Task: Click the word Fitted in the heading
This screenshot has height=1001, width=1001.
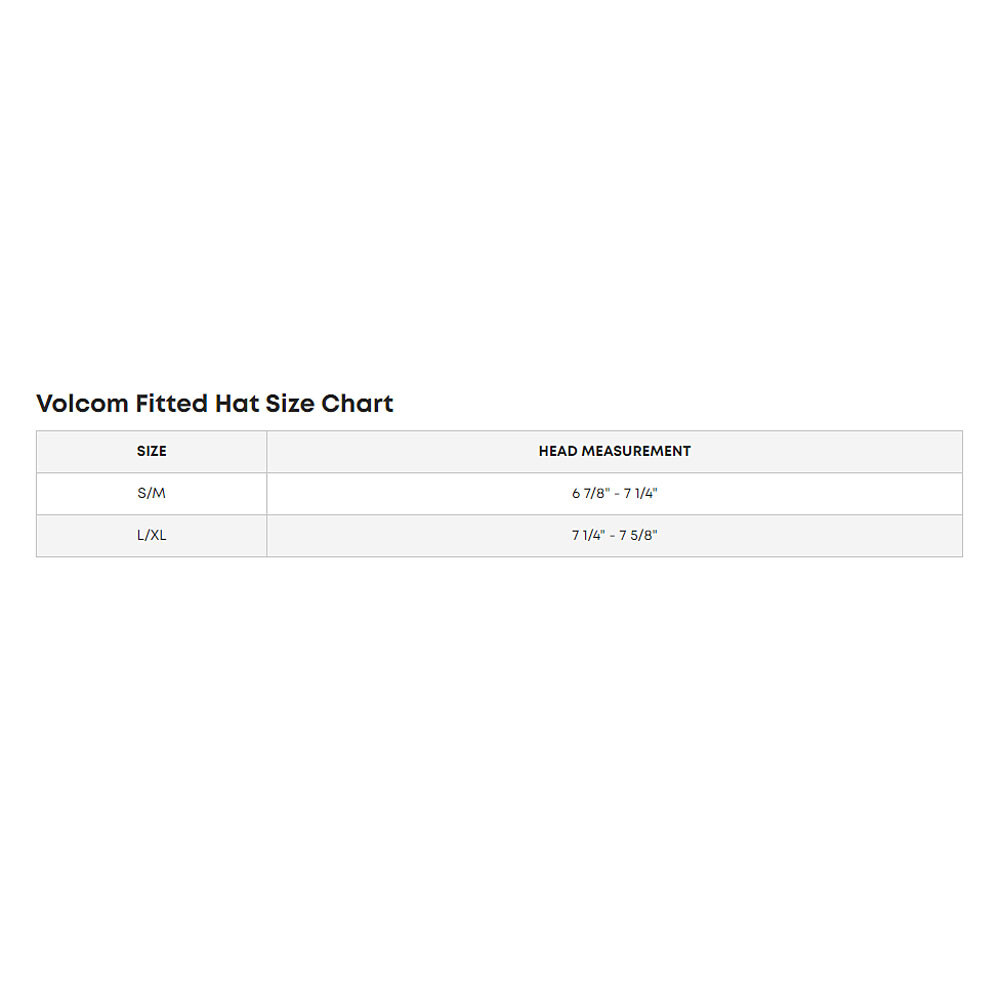Action: coord(172,403)
